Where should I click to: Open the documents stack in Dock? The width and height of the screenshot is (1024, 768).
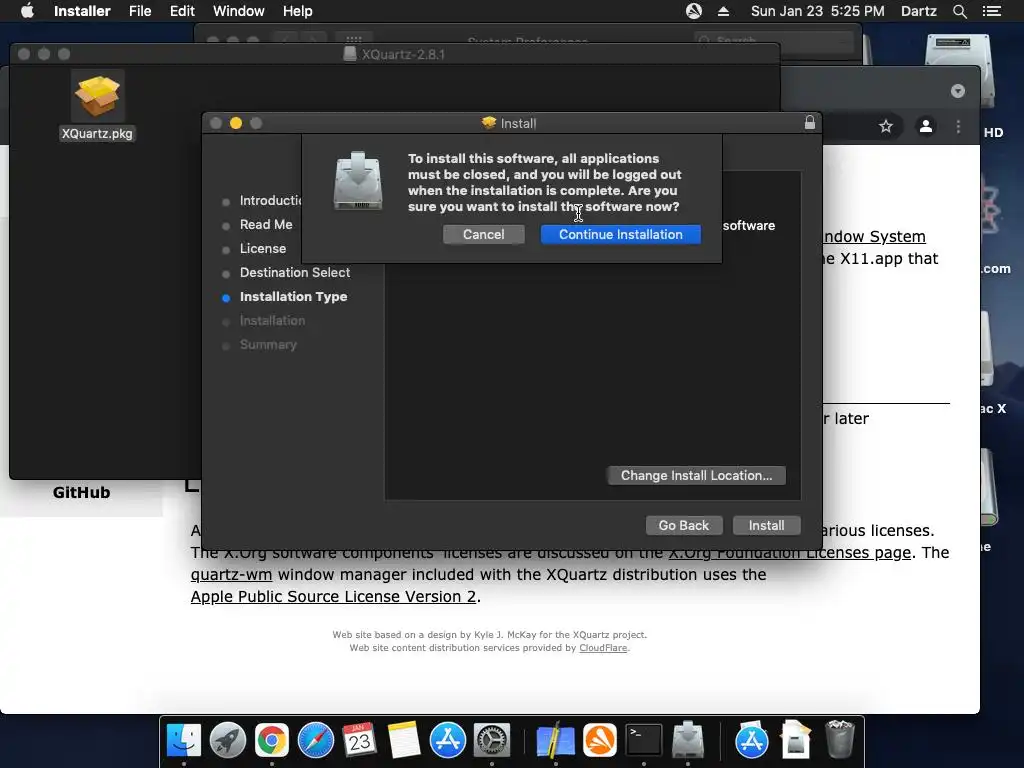click(x=795, y=740)
